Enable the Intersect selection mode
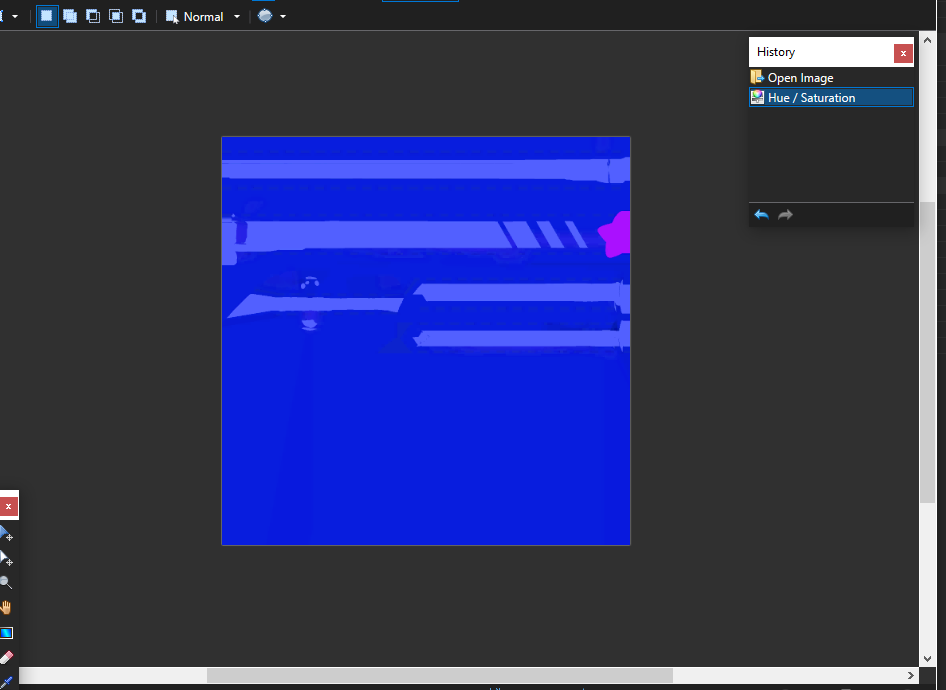The height and width of the screenshot is (690, 946). [115, 16]
